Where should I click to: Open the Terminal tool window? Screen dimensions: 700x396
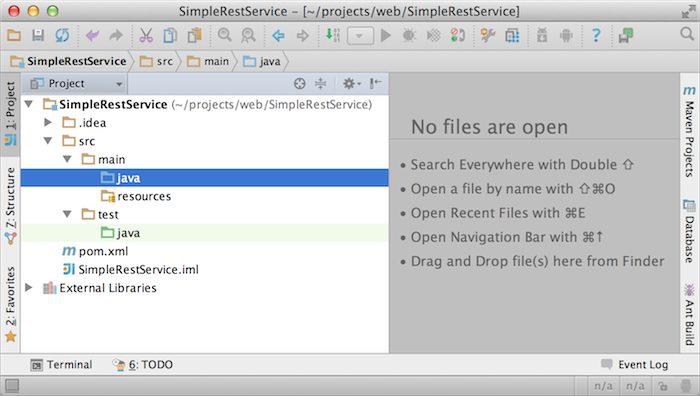point(61,365)
